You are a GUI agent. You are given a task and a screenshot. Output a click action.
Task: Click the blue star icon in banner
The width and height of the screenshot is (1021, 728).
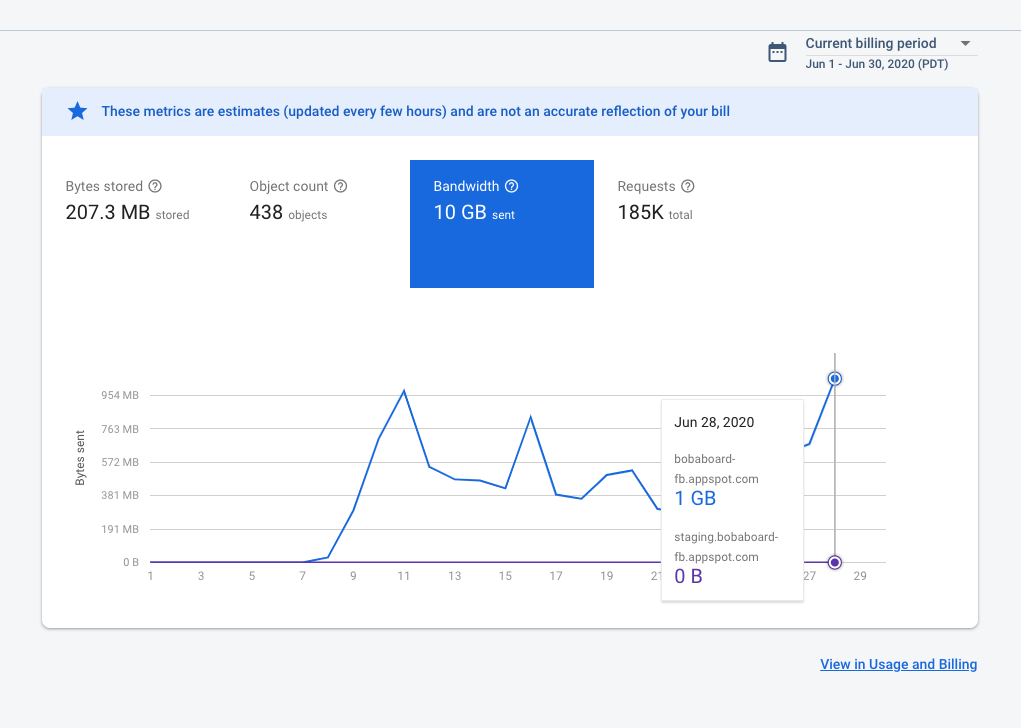[77, 111]
